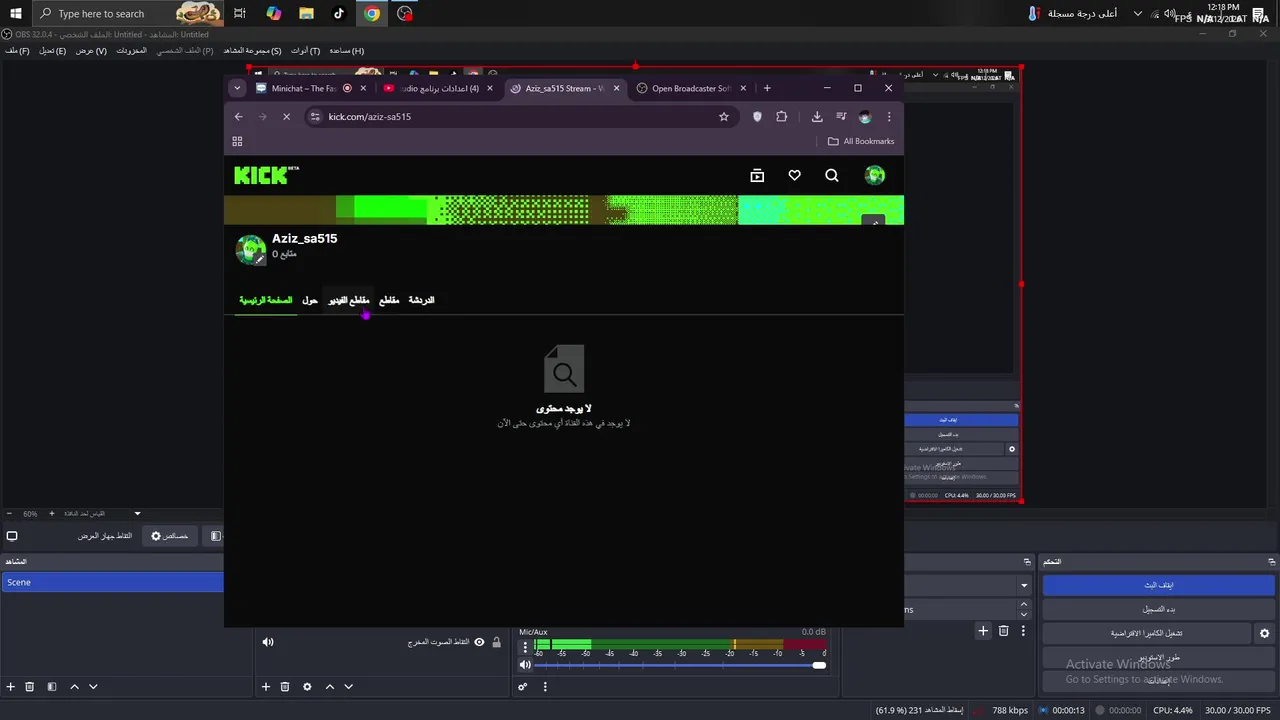Click the shield icon in Chrome toolbar
The height and width of the screenshot is (720, 1280).
[x=757, y=117]
